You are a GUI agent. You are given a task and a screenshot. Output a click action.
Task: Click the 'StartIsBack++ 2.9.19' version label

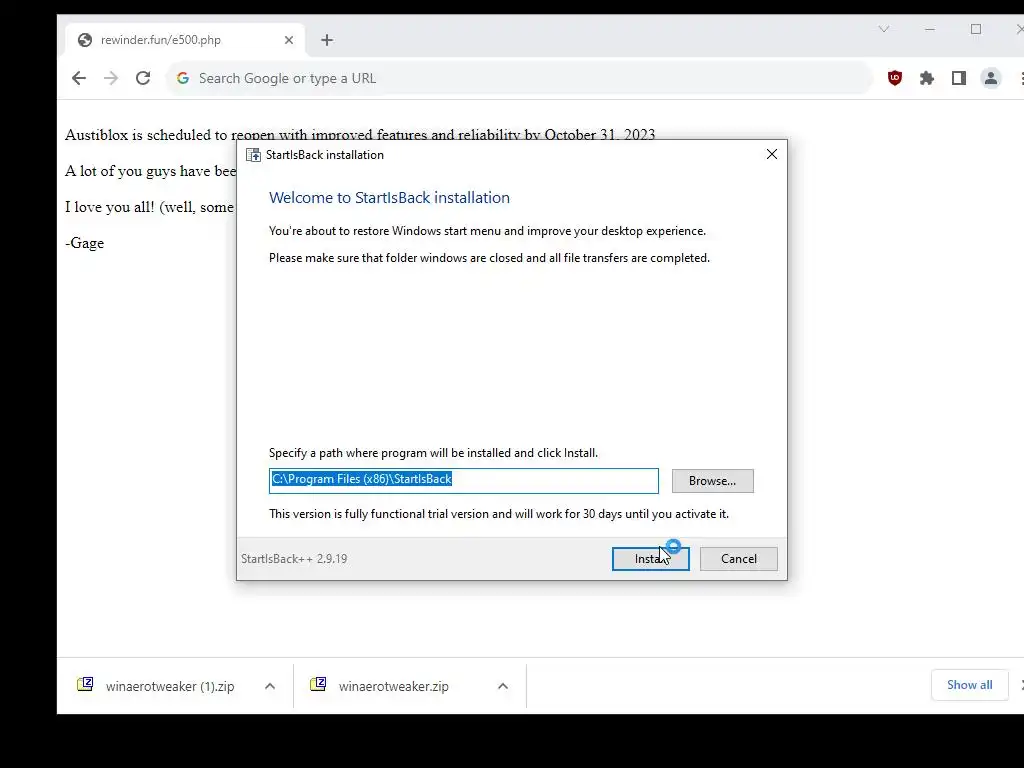294,559
